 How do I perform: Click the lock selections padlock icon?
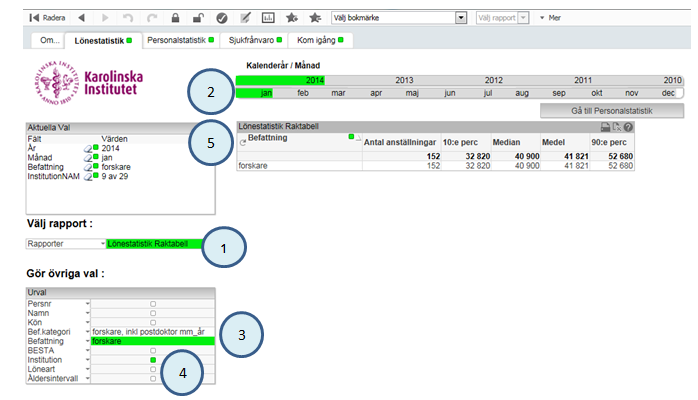(175, 18)
